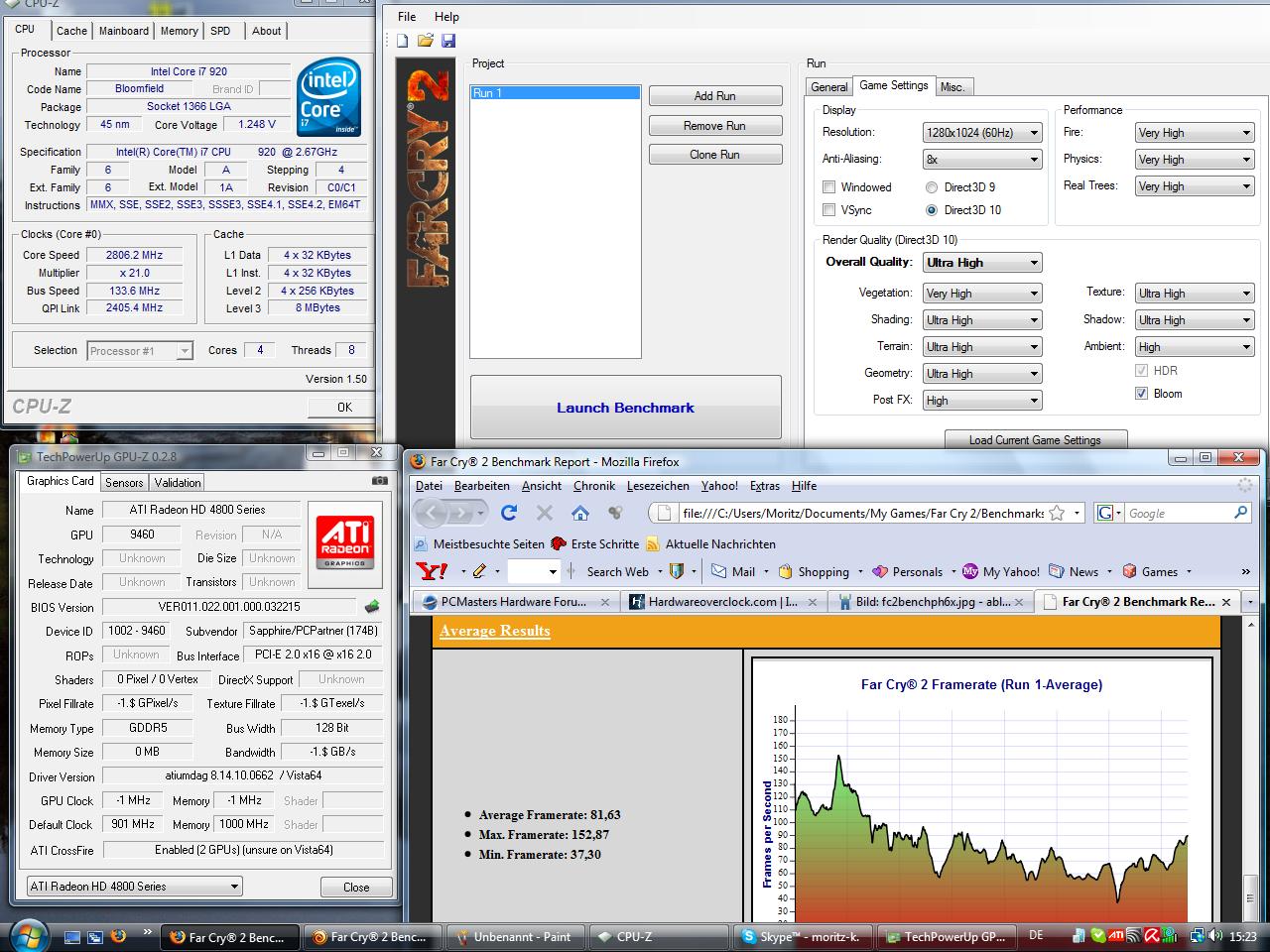
Task: Switch to the CPU-Z Memory tab
Action: pos(180,31)
